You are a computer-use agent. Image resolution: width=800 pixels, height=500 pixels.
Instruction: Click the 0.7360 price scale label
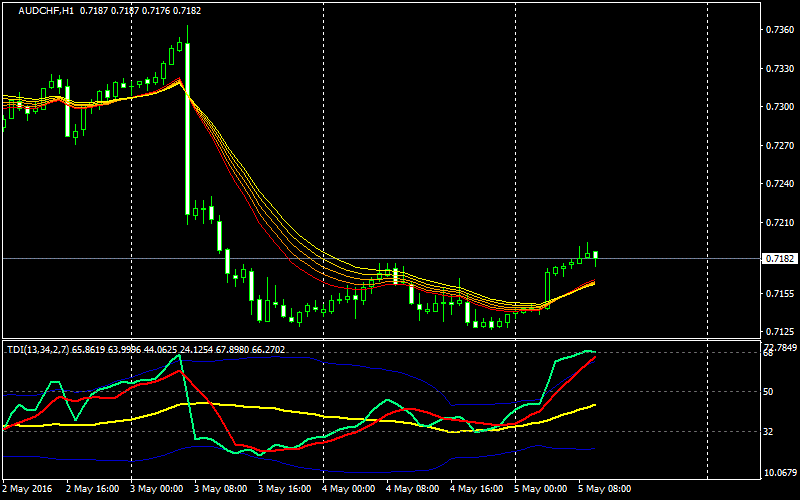[x=780, y=30]
